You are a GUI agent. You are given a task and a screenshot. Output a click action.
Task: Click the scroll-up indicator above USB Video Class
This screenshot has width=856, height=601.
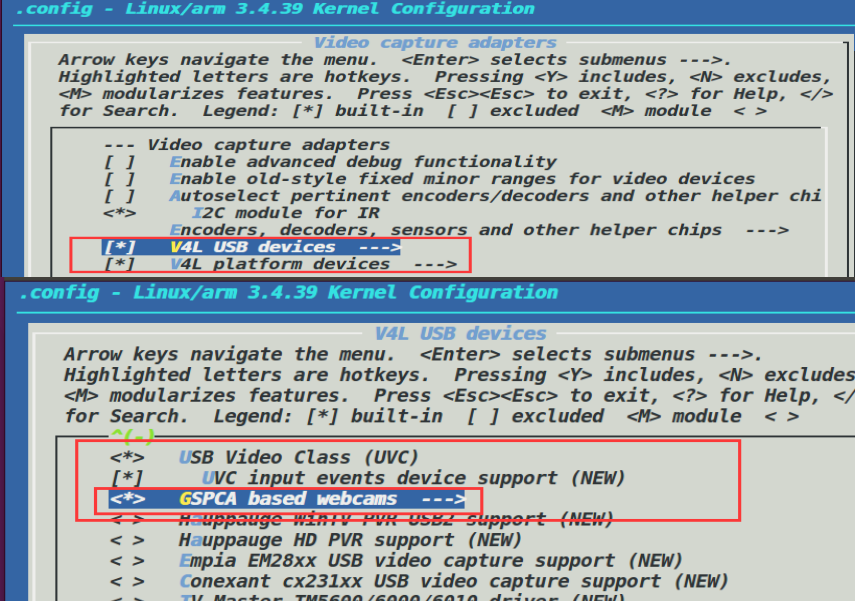point(132,436)
